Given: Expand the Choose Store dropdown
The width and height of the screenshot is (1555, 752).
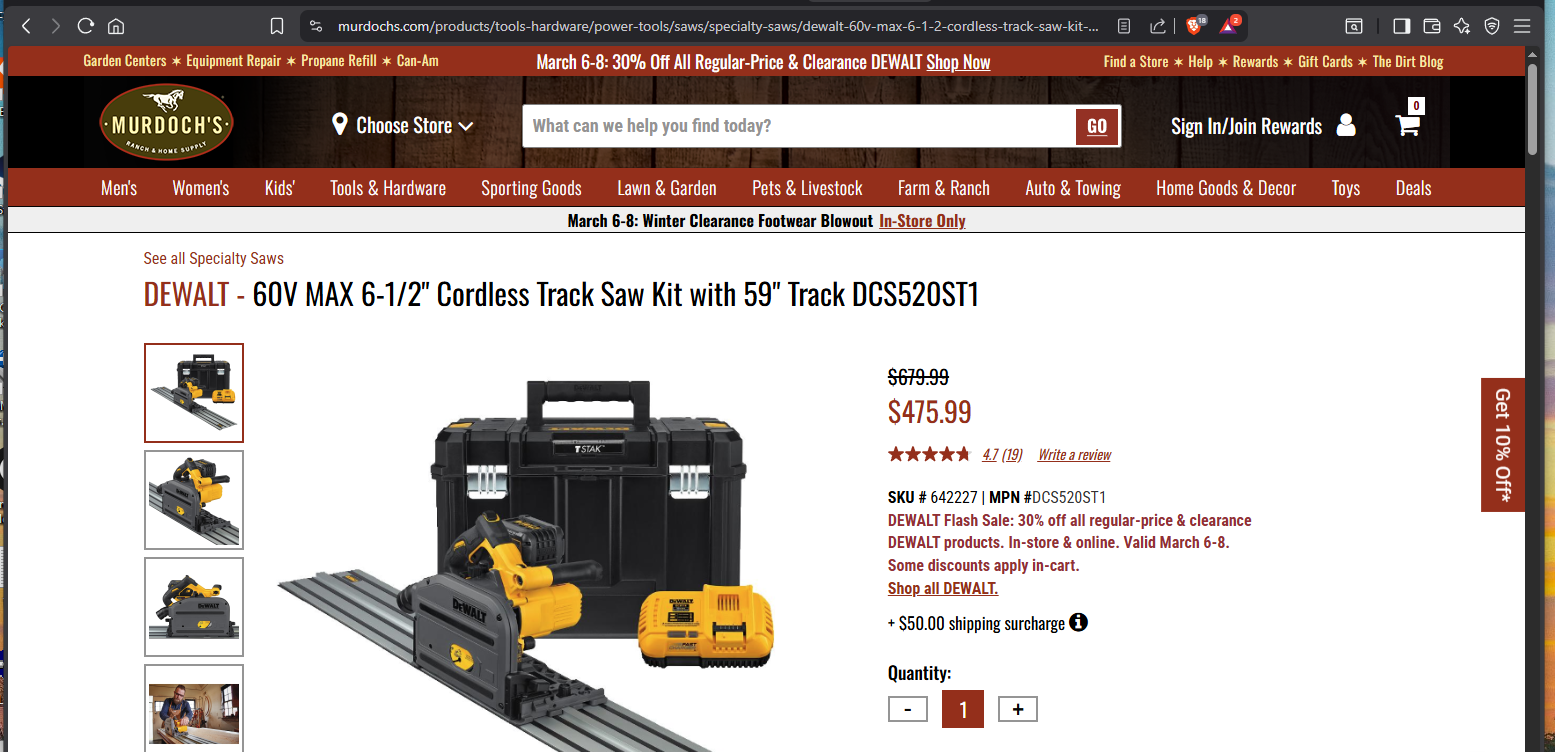Looking at the screenshot, I should click(403, 126).
